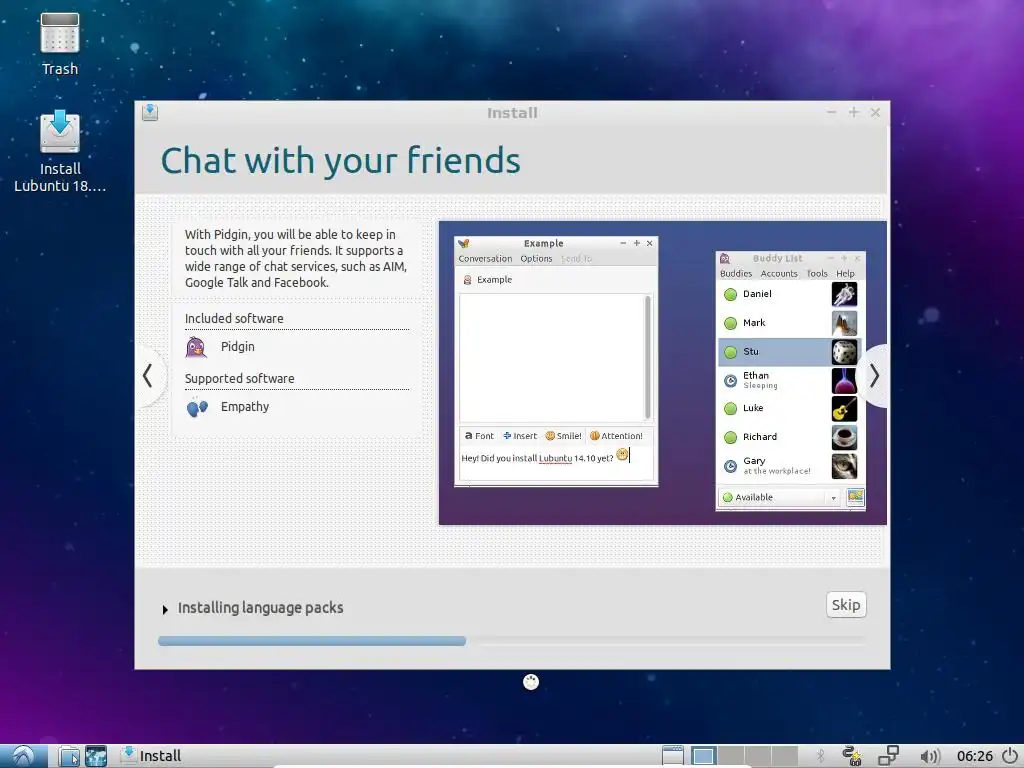Open the Lubuntu start menu
Image resolution: width=1024 pixels, height=768 pixels.
pos(24,756)
